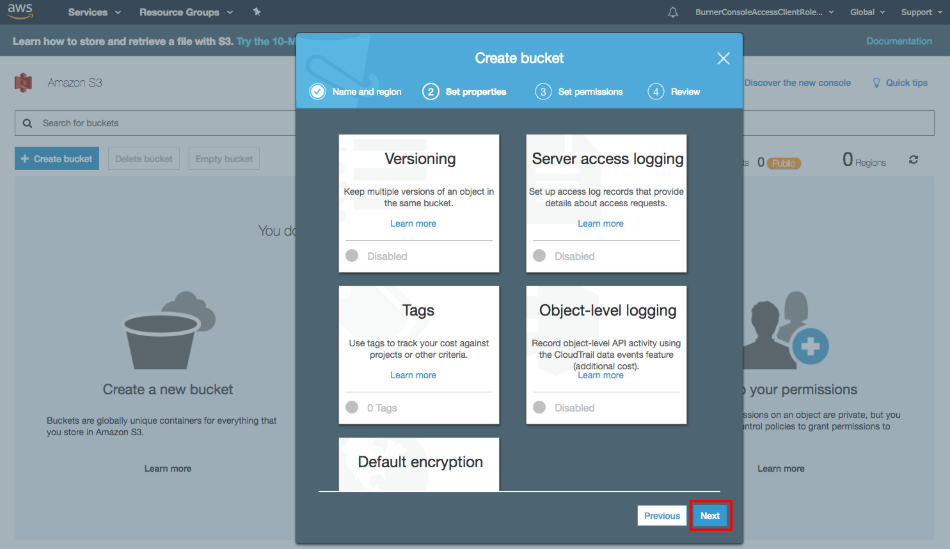Viewport: 950px width, 549px height.
Task: Open the Default encryption card
Action: [x=419, y=464]
